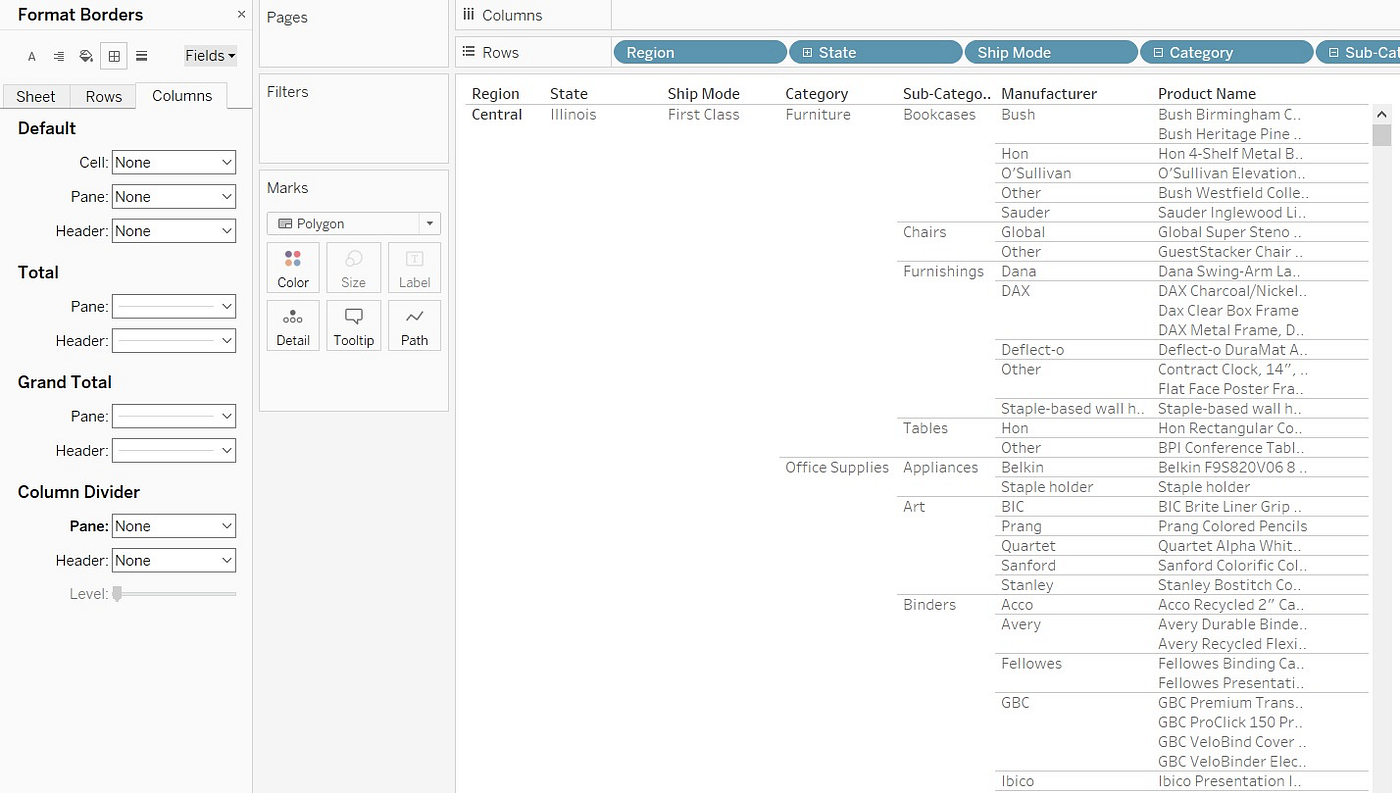Image resolution: width=1400 pixels, height=793 pixels.
Task: Select the Illinois state cell
Action: [573, 115]
